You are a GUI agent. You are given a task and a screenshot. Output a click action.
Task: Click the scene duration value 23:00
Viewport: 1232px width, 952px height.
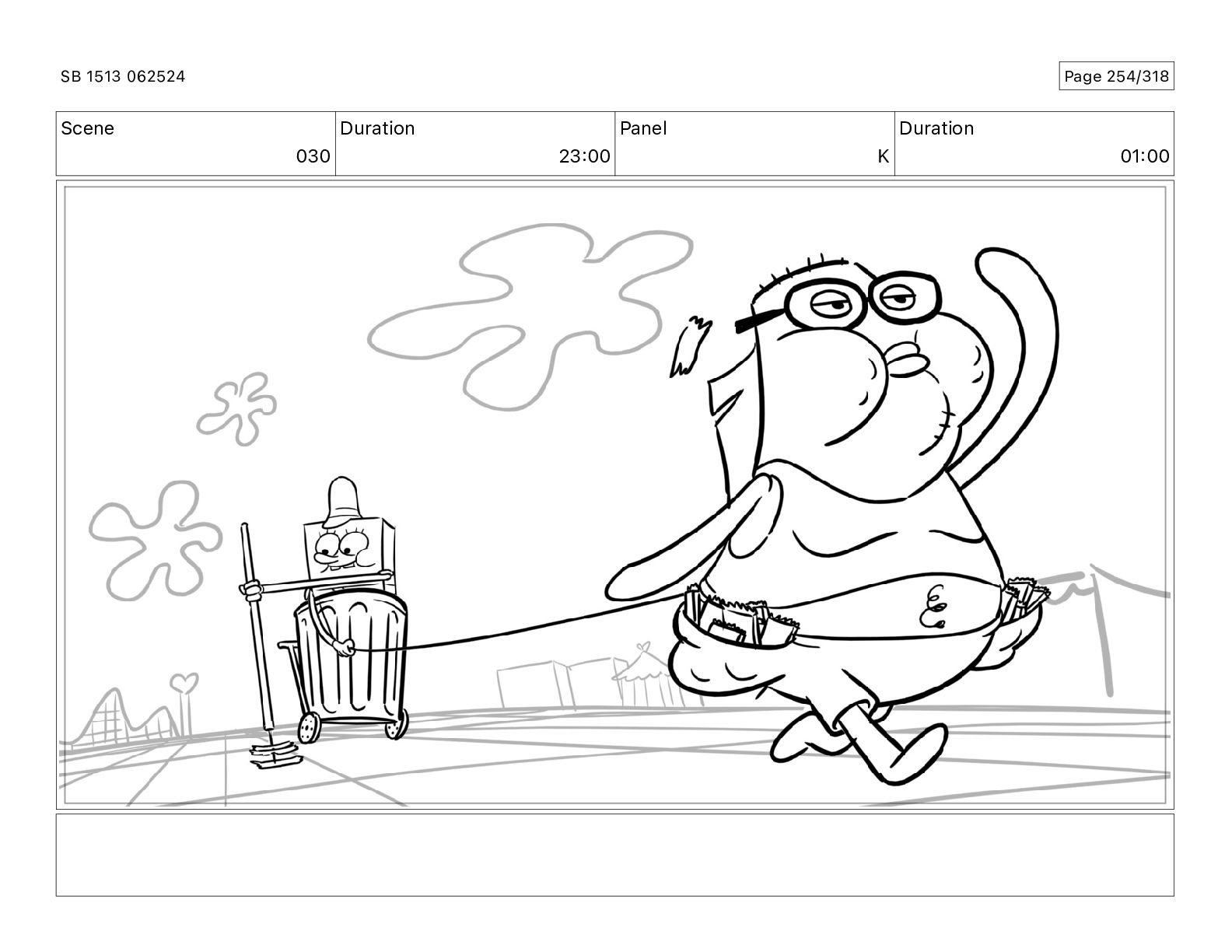[585, 156]
